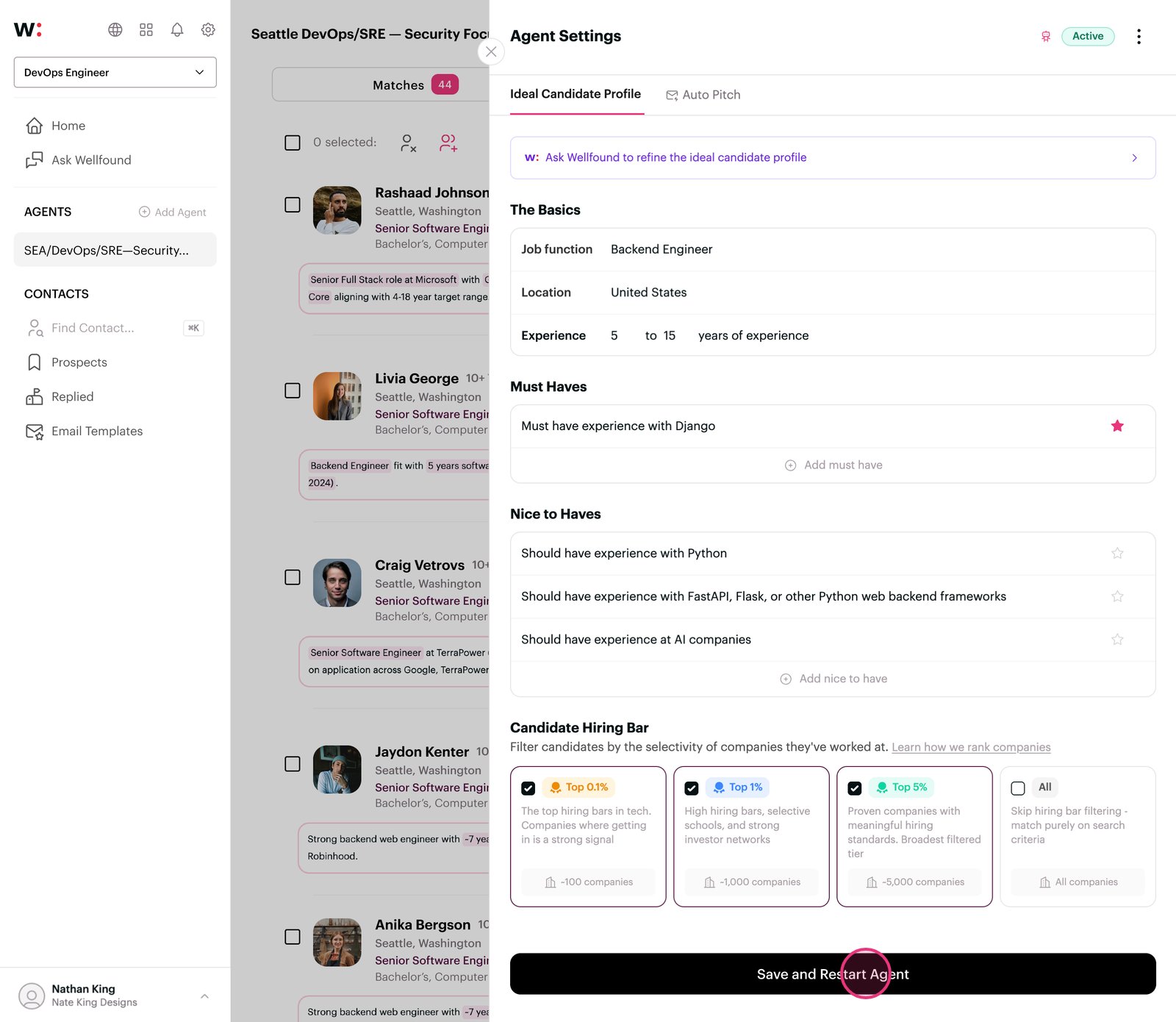This screenshot has width=1176, height=1022.
Task: Uncheck the Top 0.1% hiring bar
Action: 528,788
